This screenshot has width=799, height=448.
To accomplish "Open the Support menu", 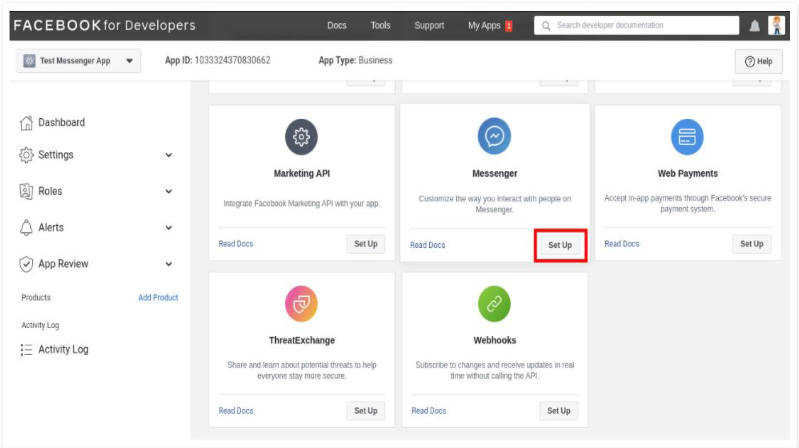I will click(x=429, y=25).
